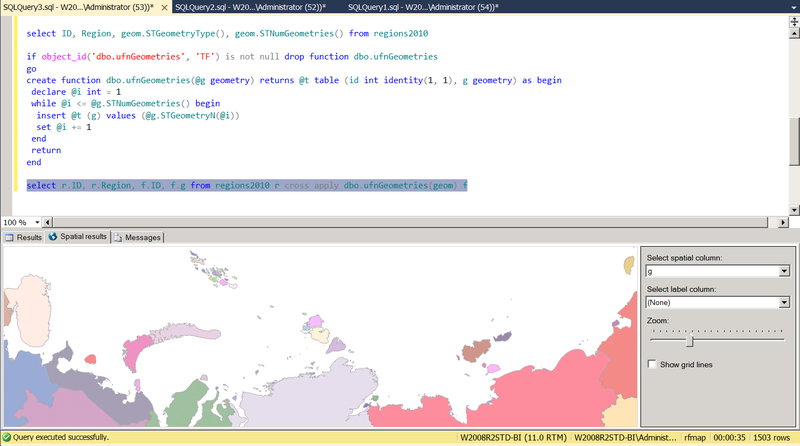Click the yellow island at map's top right
The width and height of the screenshot is (800, 446).
[629, 265]
